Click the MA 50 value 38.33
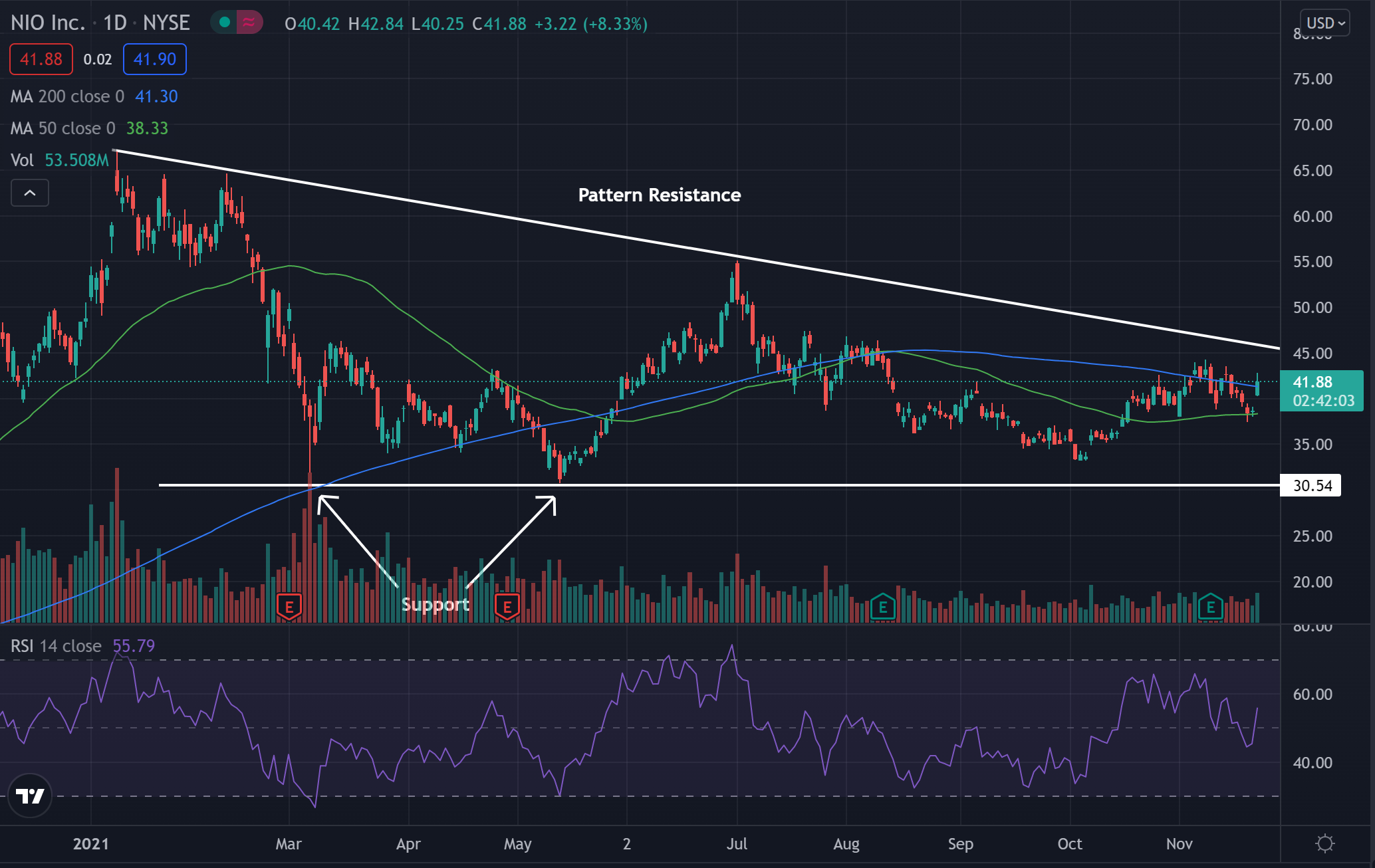 click(148, 128)
